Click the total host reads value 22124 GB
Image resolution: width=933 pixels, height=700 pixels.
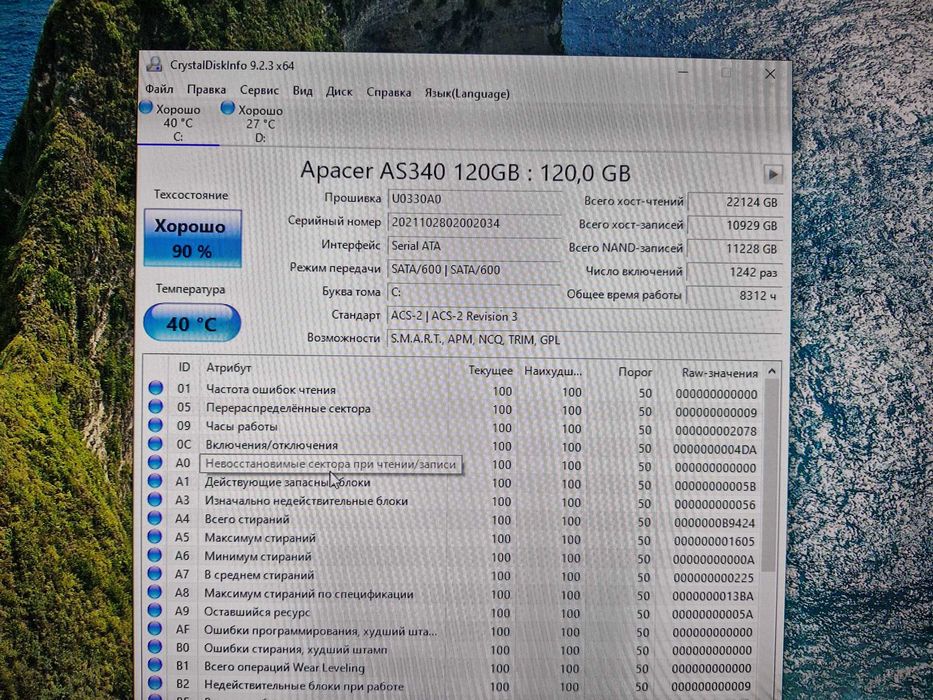coord(734,202)
